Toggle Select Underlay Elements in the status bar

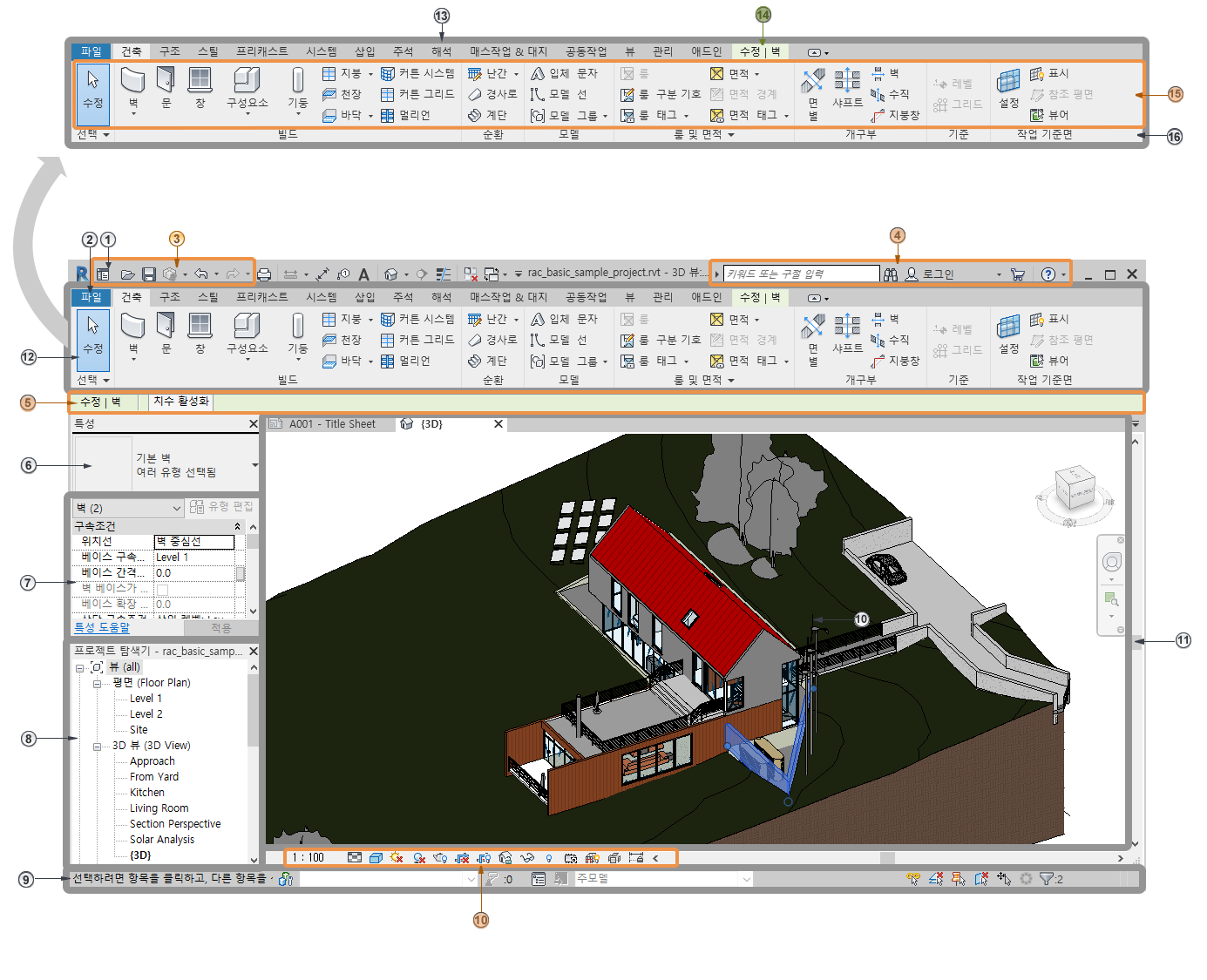point(935,879)
